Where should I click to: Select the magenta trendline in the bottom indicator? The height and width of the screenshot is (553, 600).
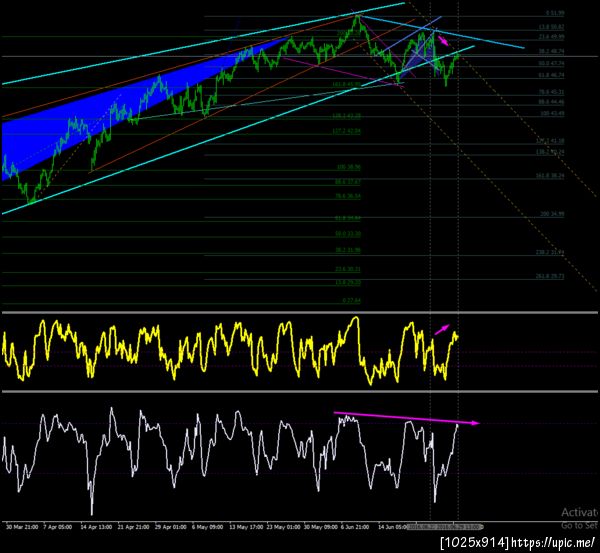pyautogui.click(x=406, y=418)
